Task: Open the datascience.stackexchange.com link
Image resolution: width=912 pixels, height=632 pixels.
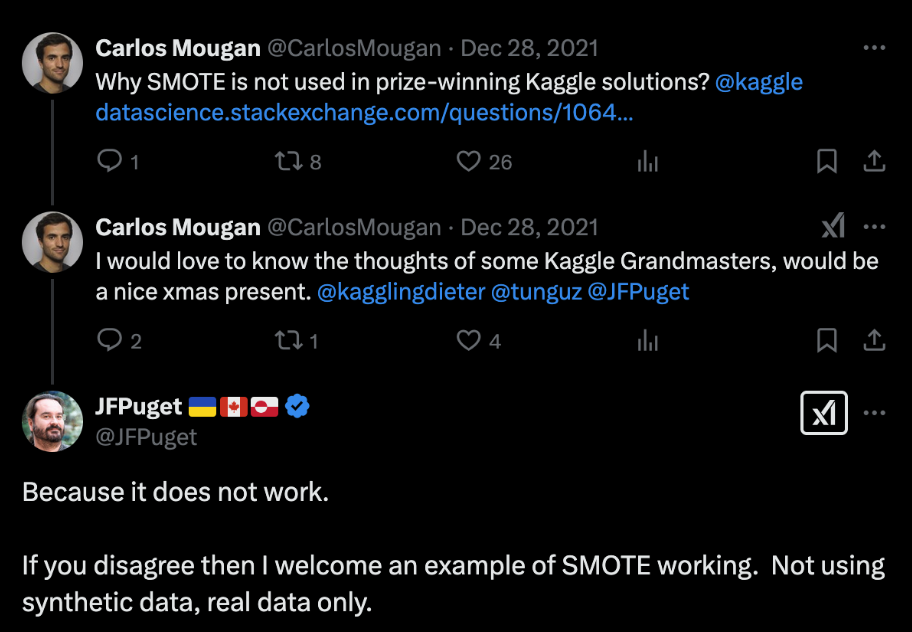Action: tap(364, 112)
